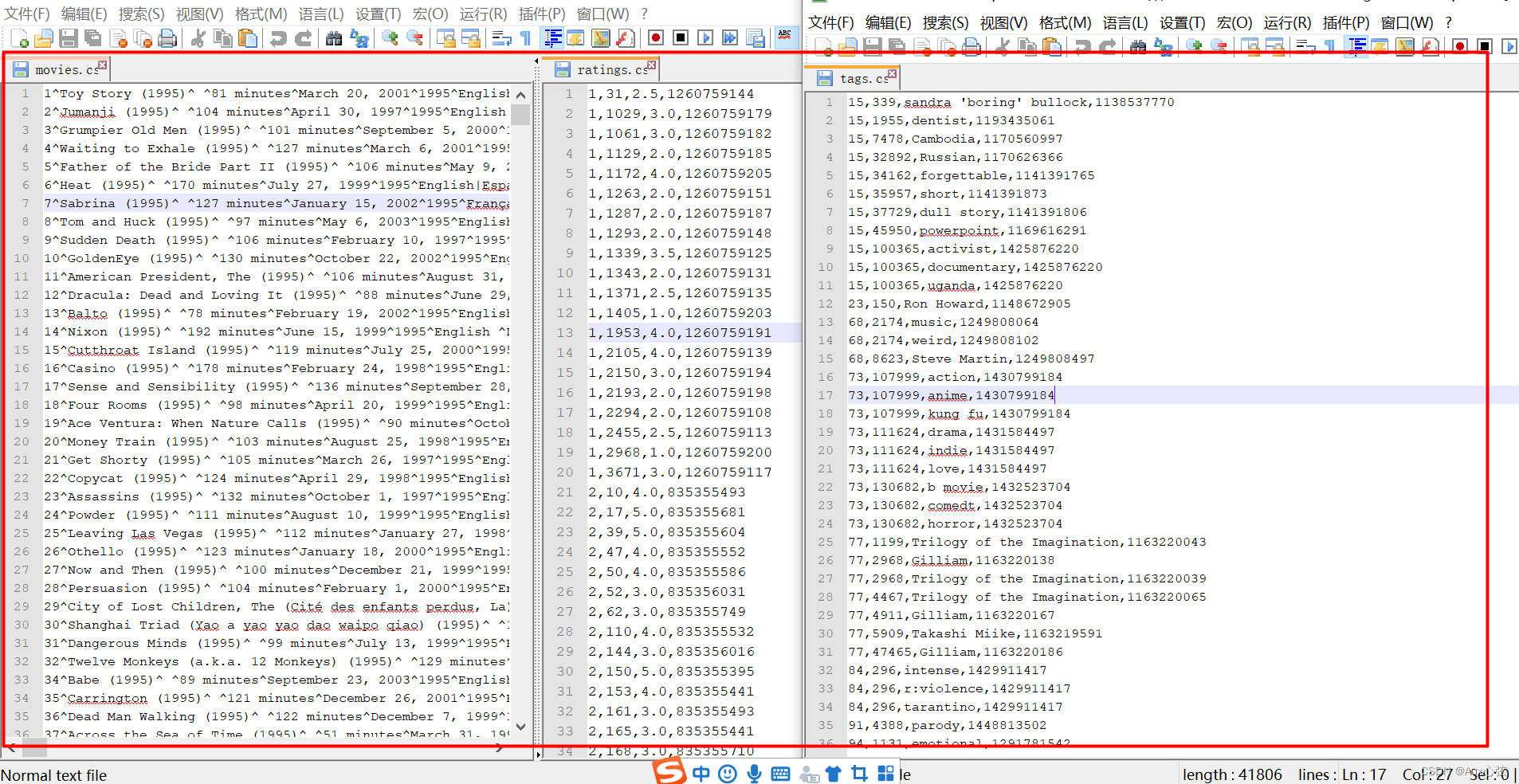This screenshot has height=784, width=1519.
Task: Click right arrow of movies horizontal scrollbar
Action: tap(499, 747)
